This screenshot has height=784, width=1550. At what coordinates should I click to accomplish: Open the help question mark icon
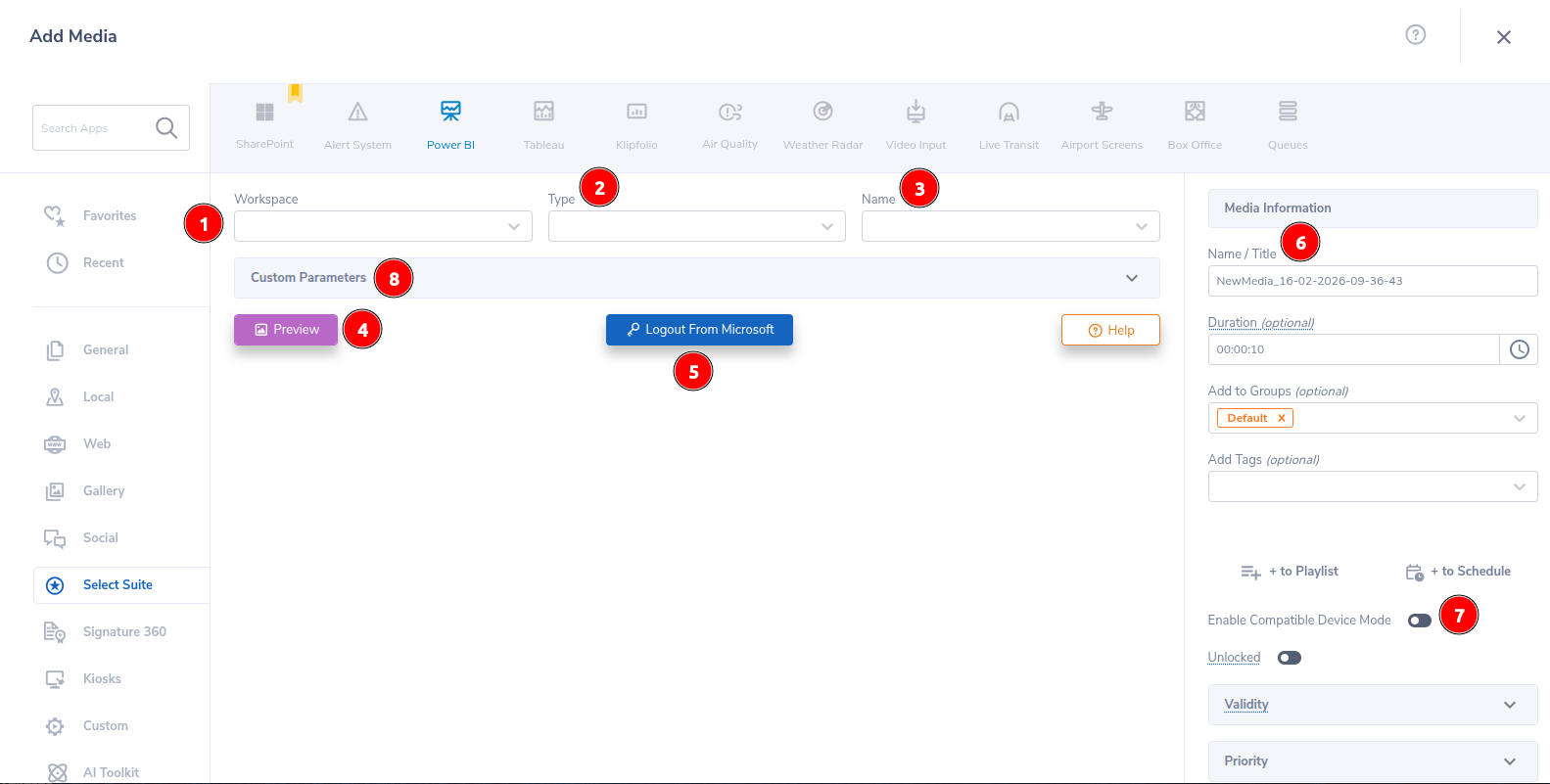coord(1415,35)
